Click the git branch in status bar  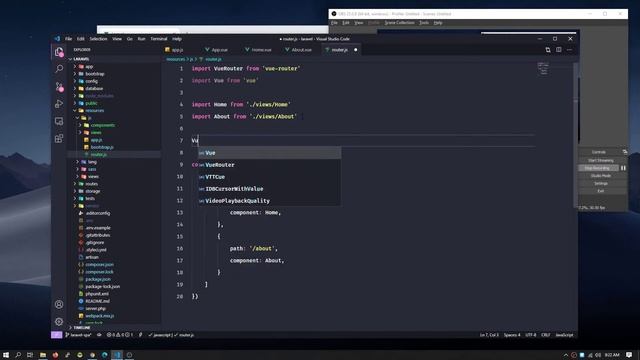[78, 335]
